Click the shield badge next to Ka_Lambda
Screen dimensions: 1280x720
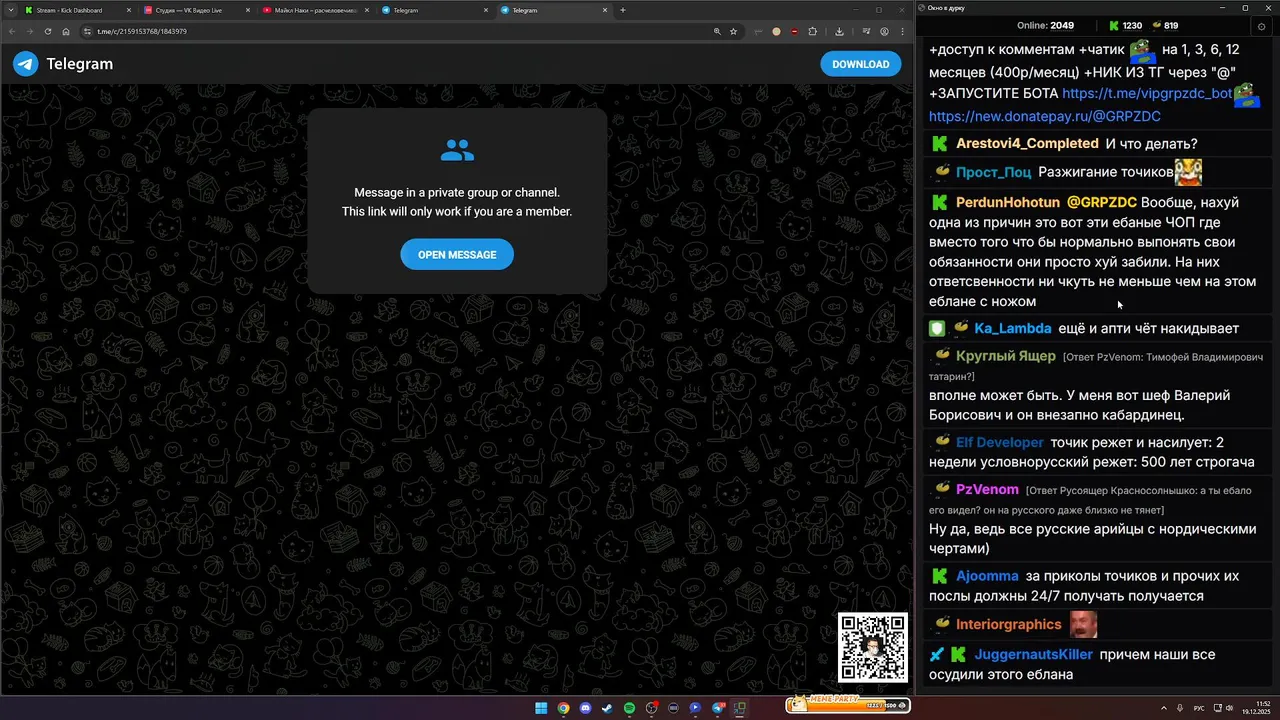[937, 328]
